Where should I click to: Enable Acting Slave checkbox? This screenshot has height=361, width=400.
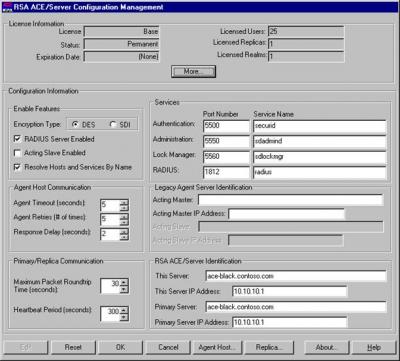pos(18,153)
